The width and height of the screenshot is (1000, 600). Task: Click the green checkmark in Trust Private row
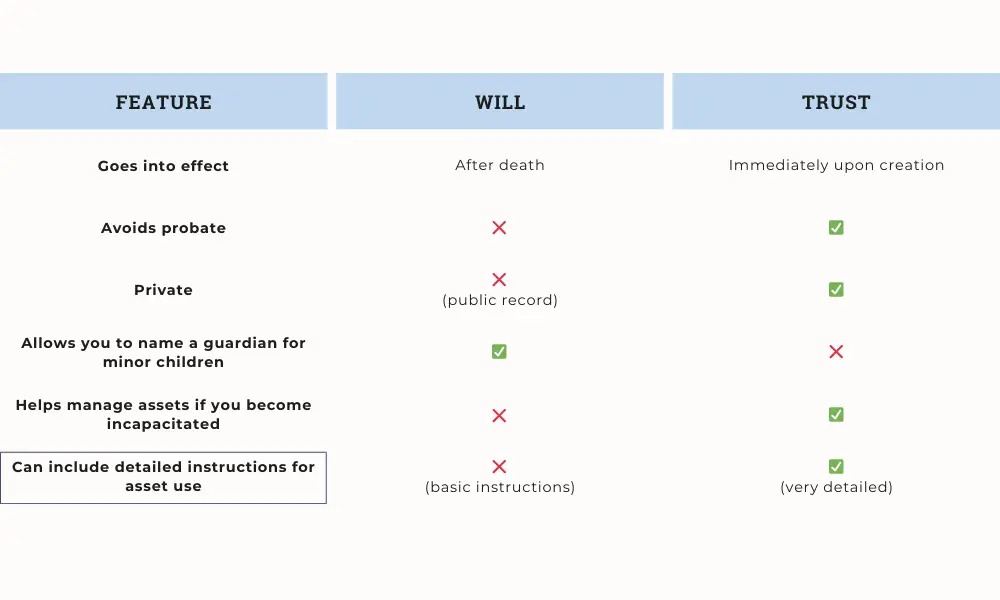click(836, 290)
